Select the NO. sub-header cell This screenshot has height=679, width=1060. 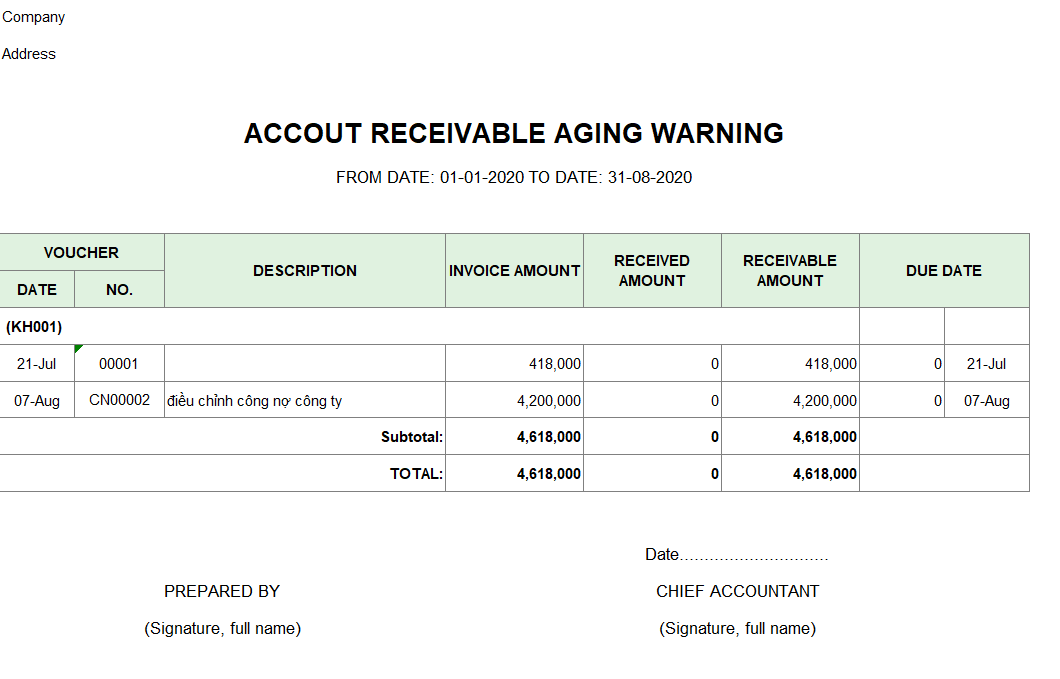(119, 289)
